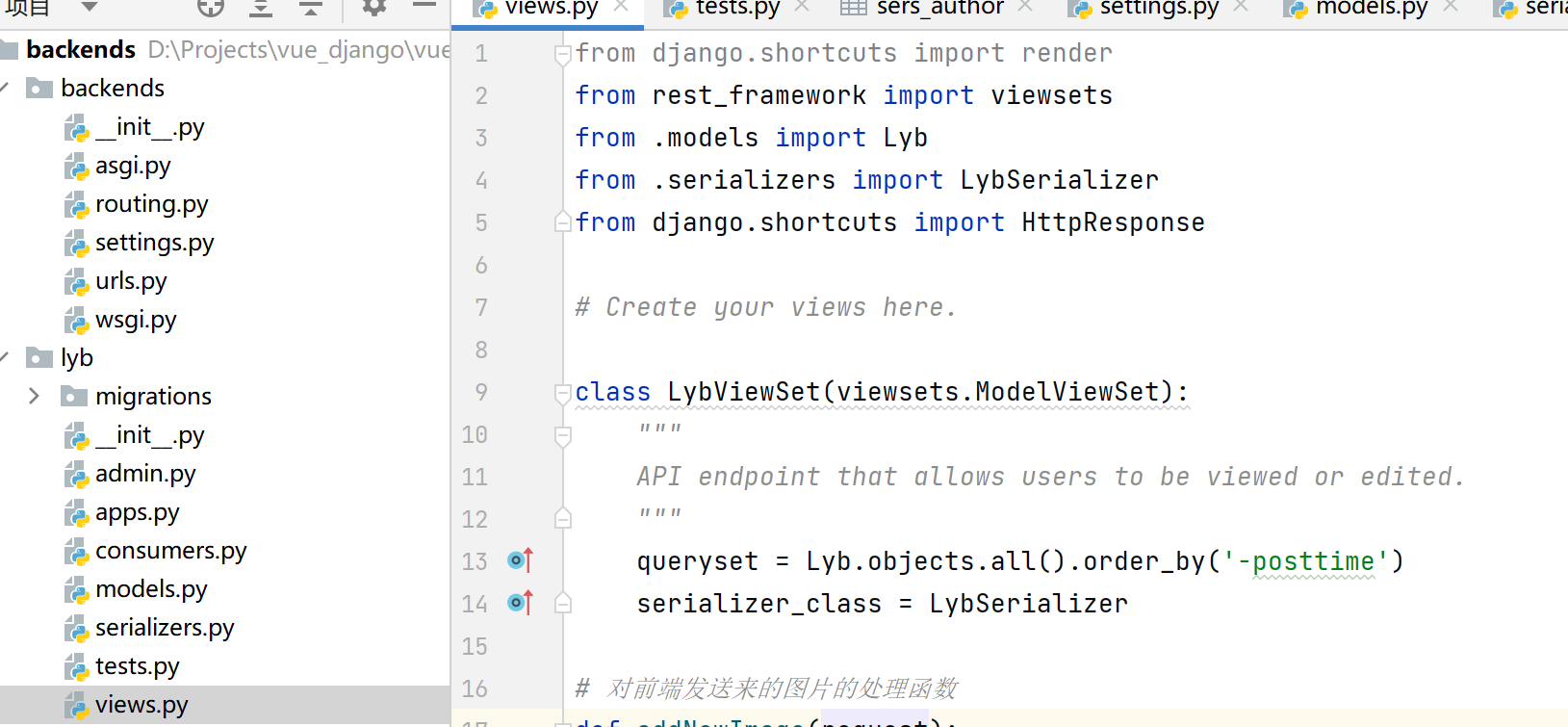Fold the docstring at line 10

[x=563, y=435]
